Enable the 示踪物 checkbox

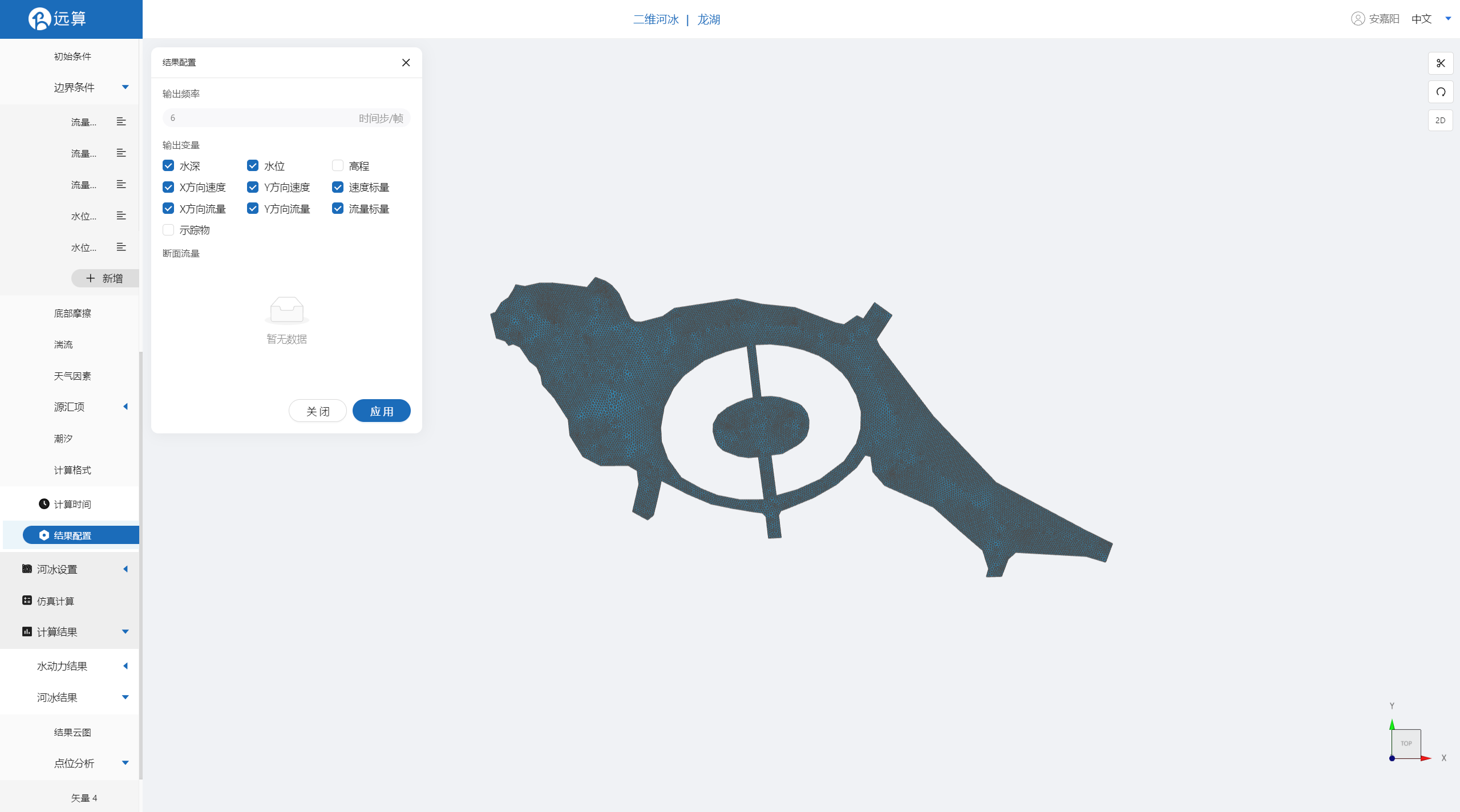(168, 230)
